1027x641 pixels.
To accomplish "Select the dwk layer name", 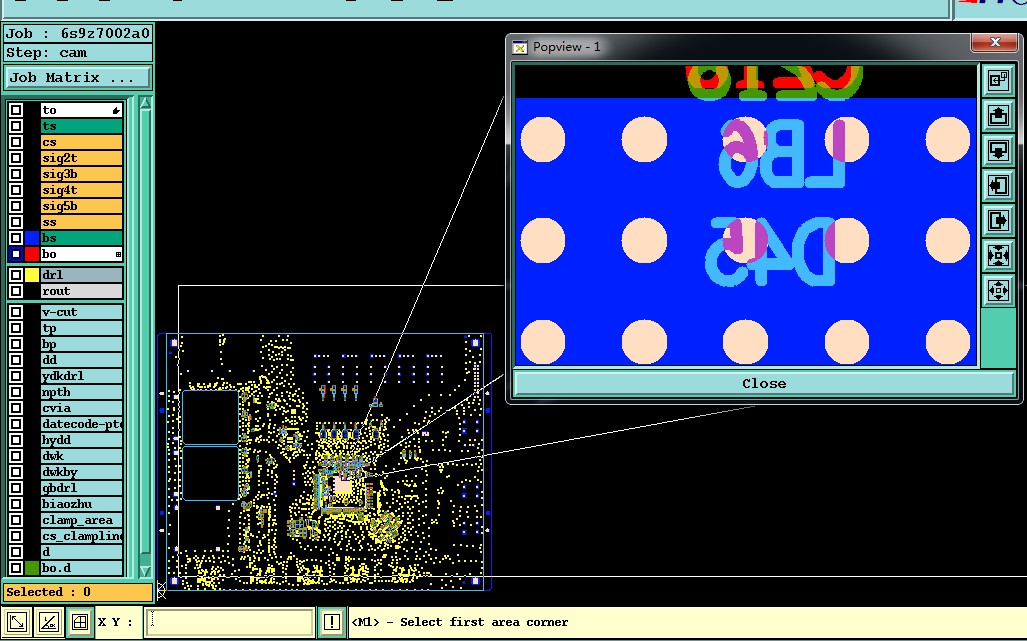I will (x=81, y=456).
